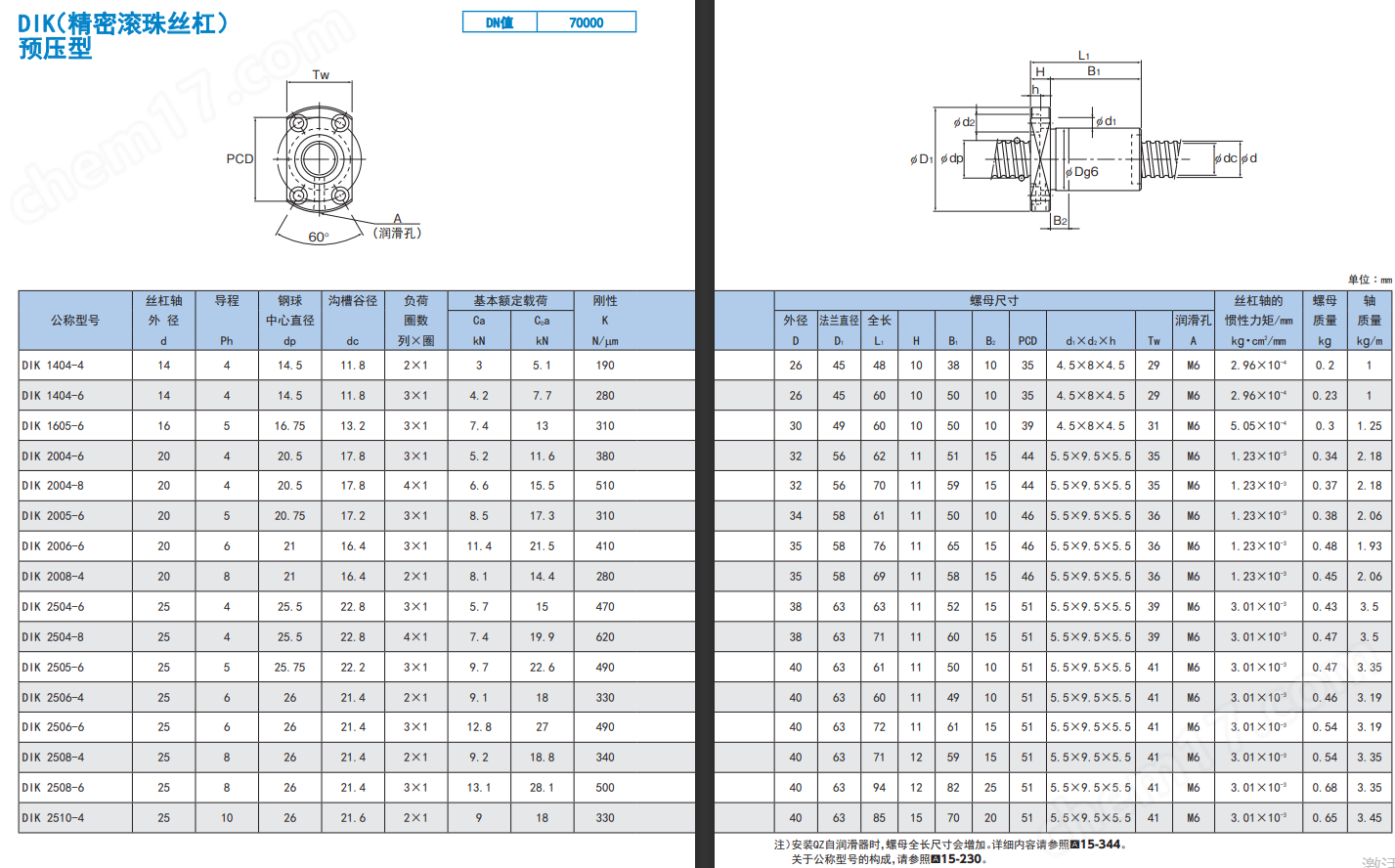
Task: Select model DIK 2504-8
Action: pyautogui.click(x=53, y=637)
